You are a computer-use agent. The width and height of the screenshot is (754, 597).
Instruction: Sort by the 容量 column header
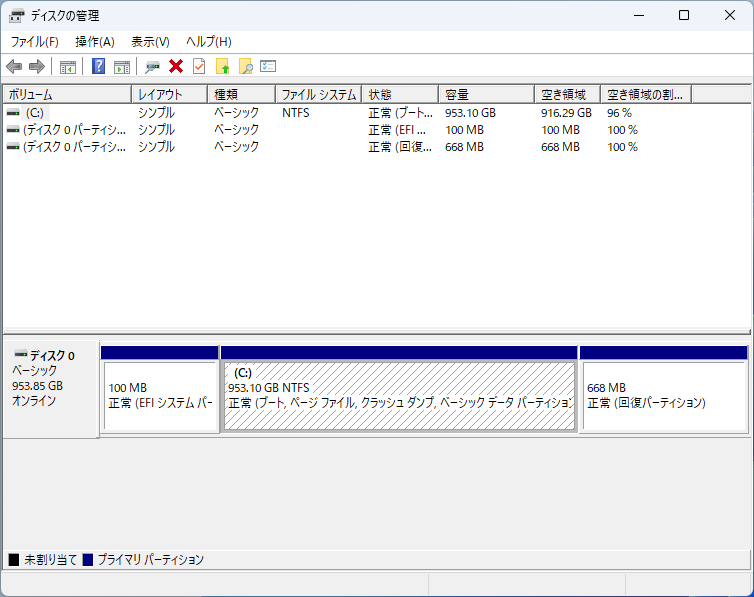pyautogui.click(x=486, y=94)
